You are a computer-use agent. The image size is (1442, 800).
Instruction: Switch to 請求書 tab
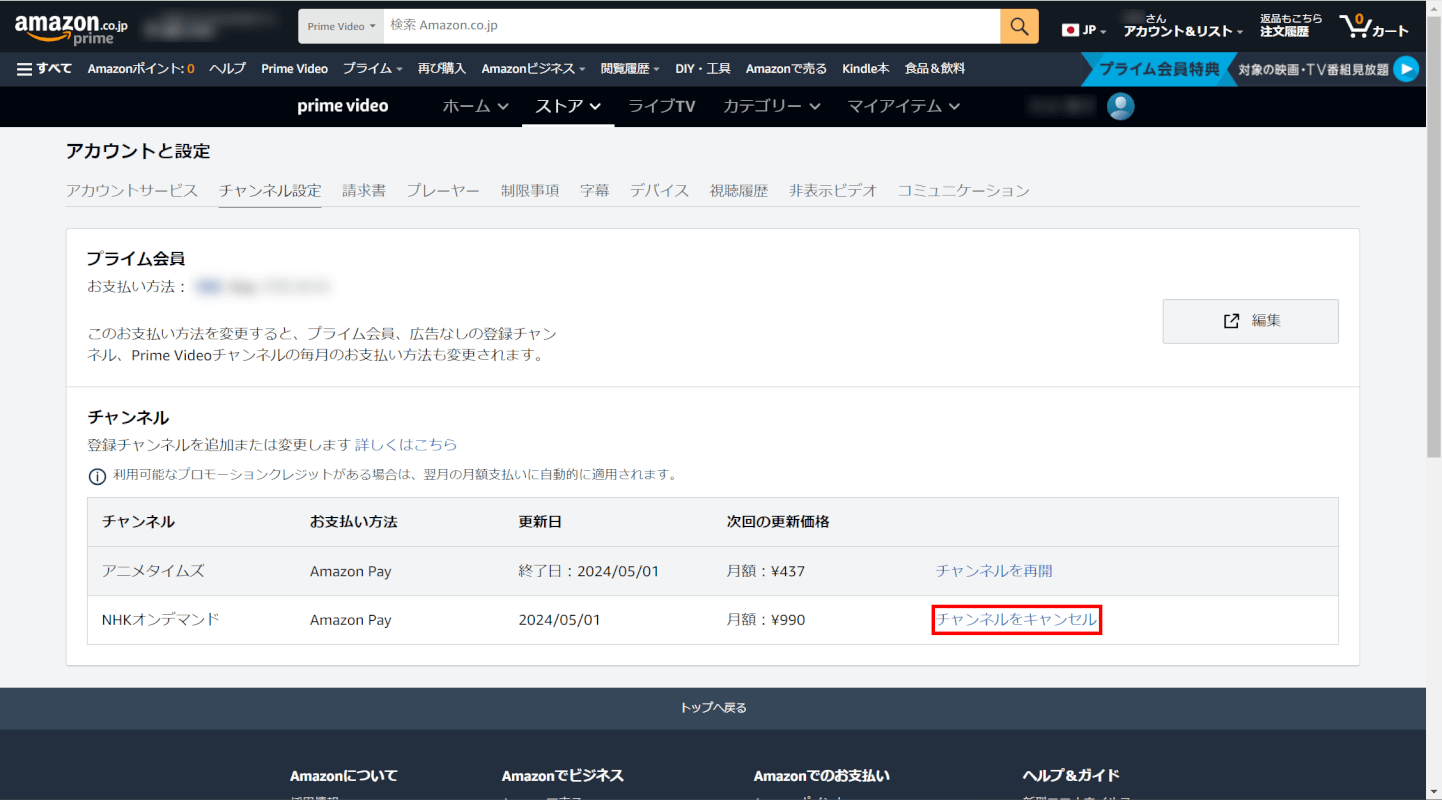point(364,191)
